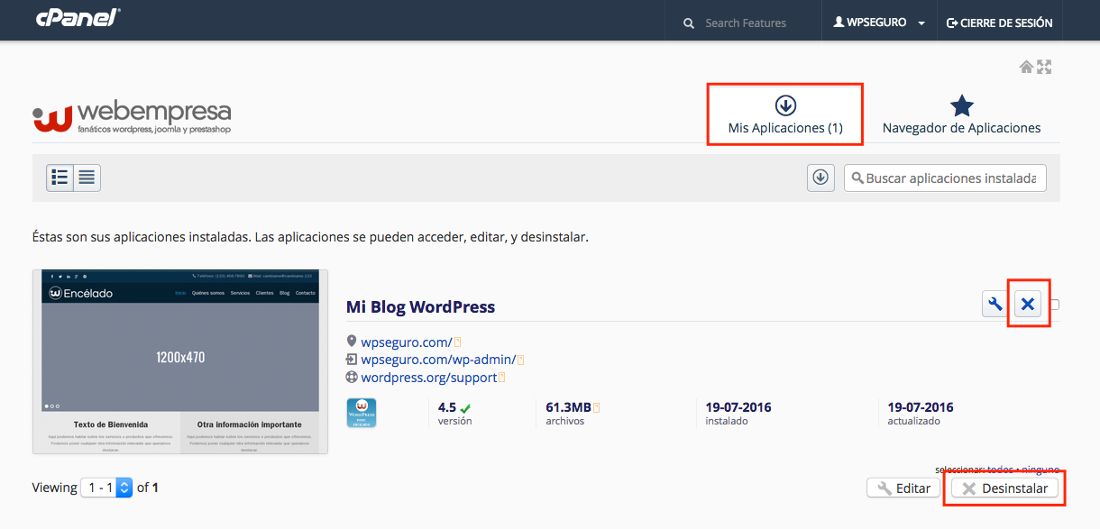
Task: Go to cPanel home via house icon
Action: pyautogui.click(x=1026, y=67)
